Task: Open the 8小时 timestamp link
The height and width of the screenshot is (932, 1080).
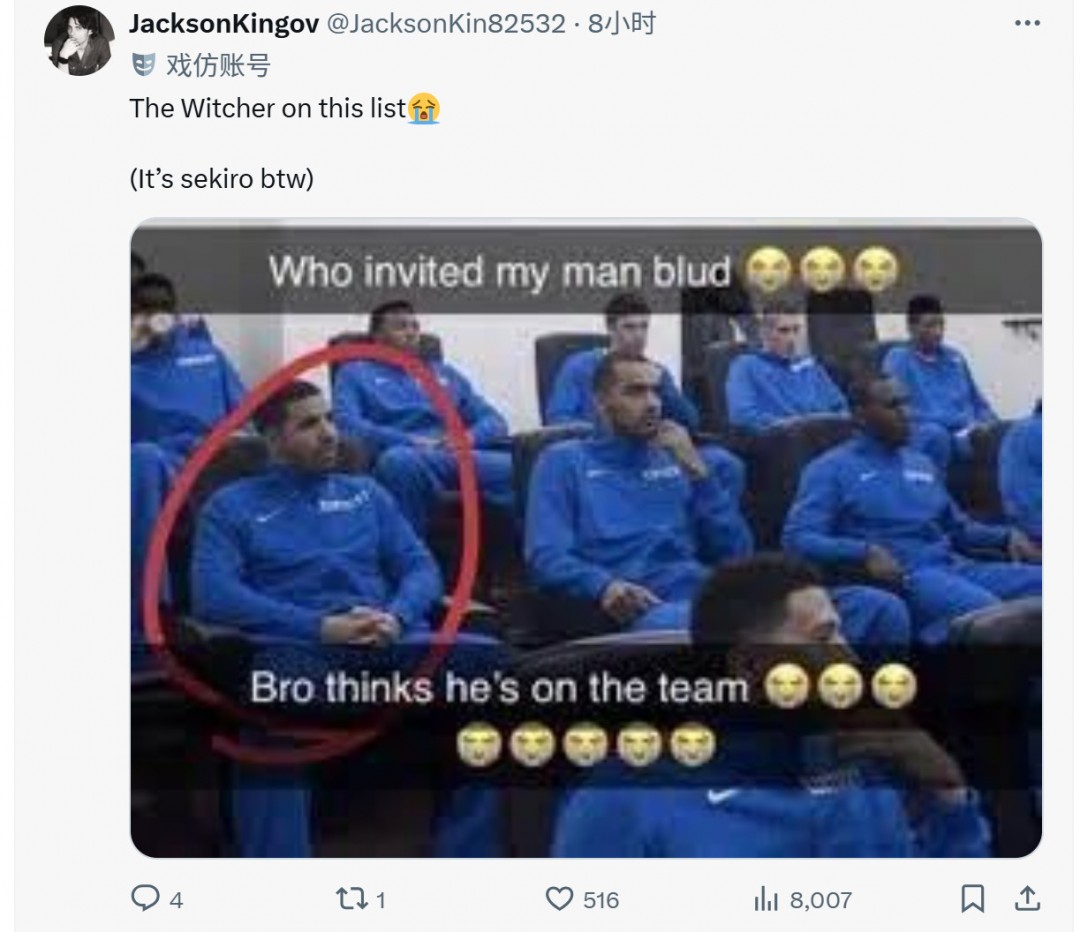Action: click(621, 24)
